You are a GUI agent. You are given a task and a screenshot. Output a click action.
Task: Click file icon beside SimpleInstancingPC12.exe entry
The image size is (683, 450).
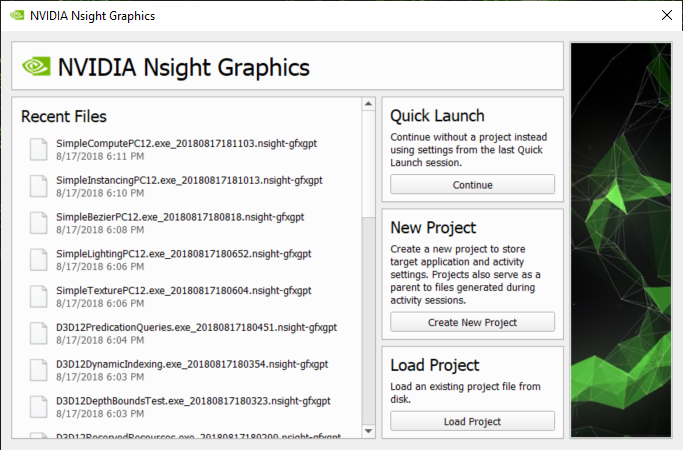[x=39, y=186]
